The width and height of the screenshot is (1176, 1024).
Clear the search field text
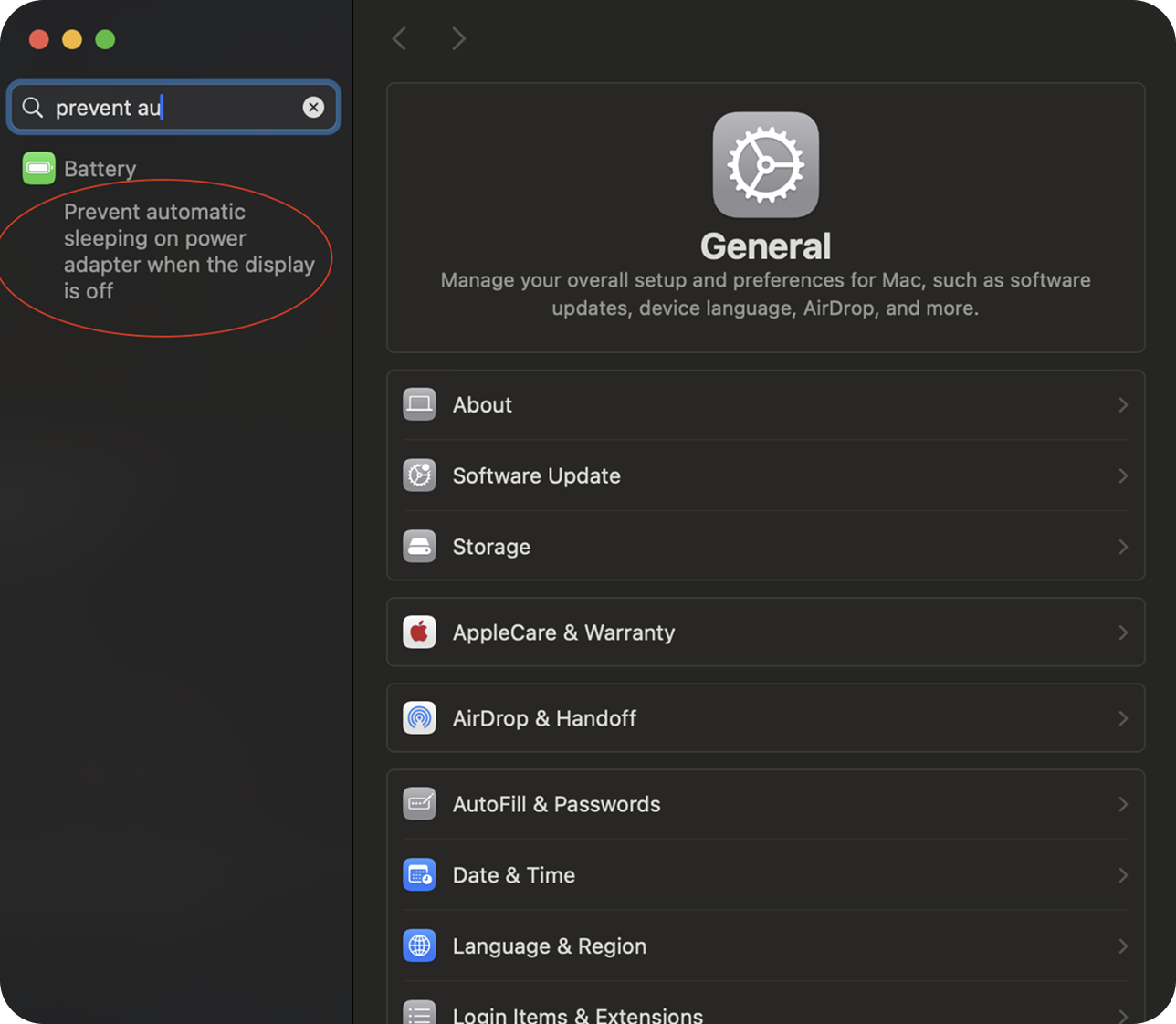tap(313, 108)
